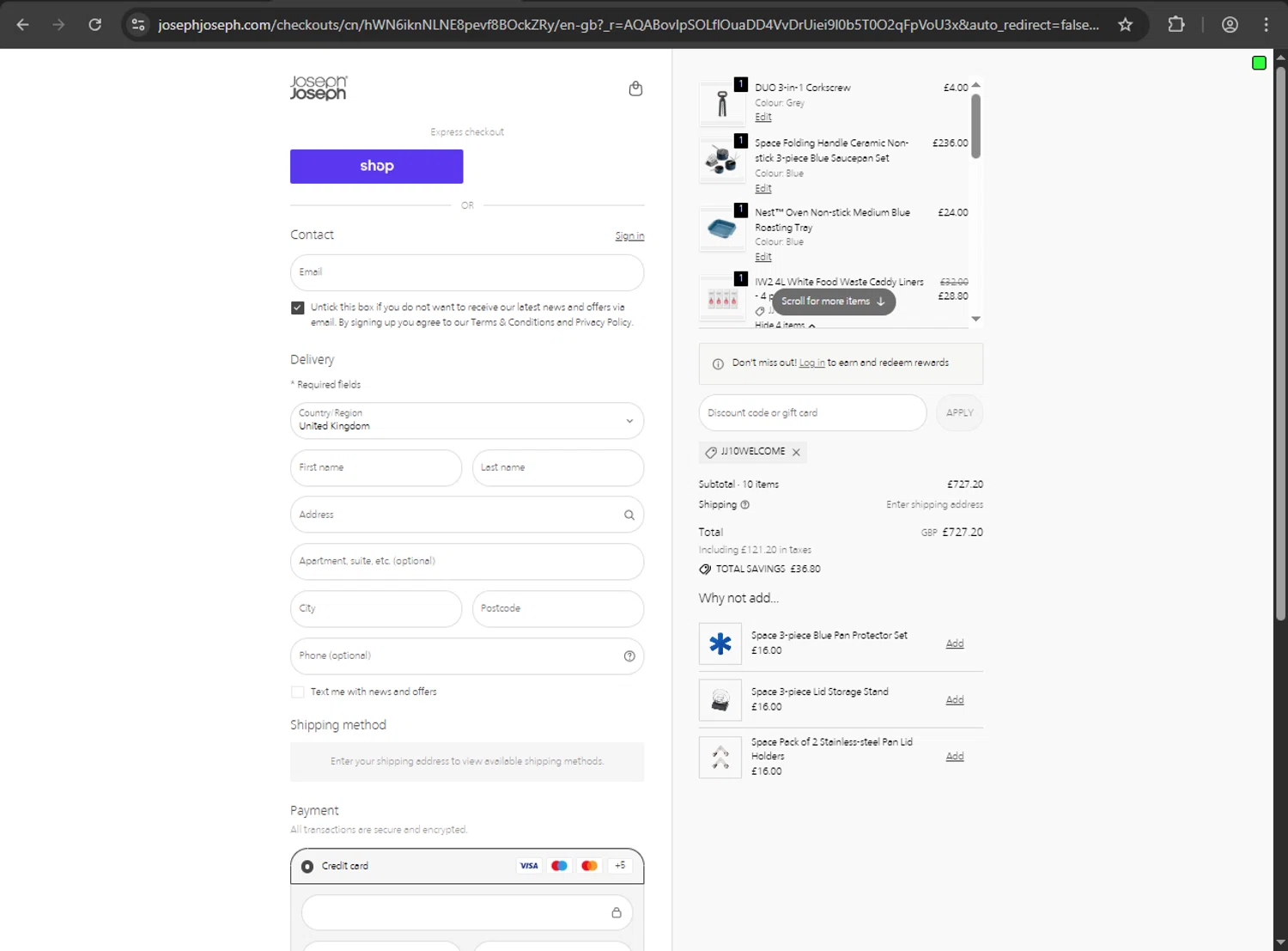This screenshot has width=1288, height=951.
Task: Select the Credit card radio button
Action: (x=307, y=867)
